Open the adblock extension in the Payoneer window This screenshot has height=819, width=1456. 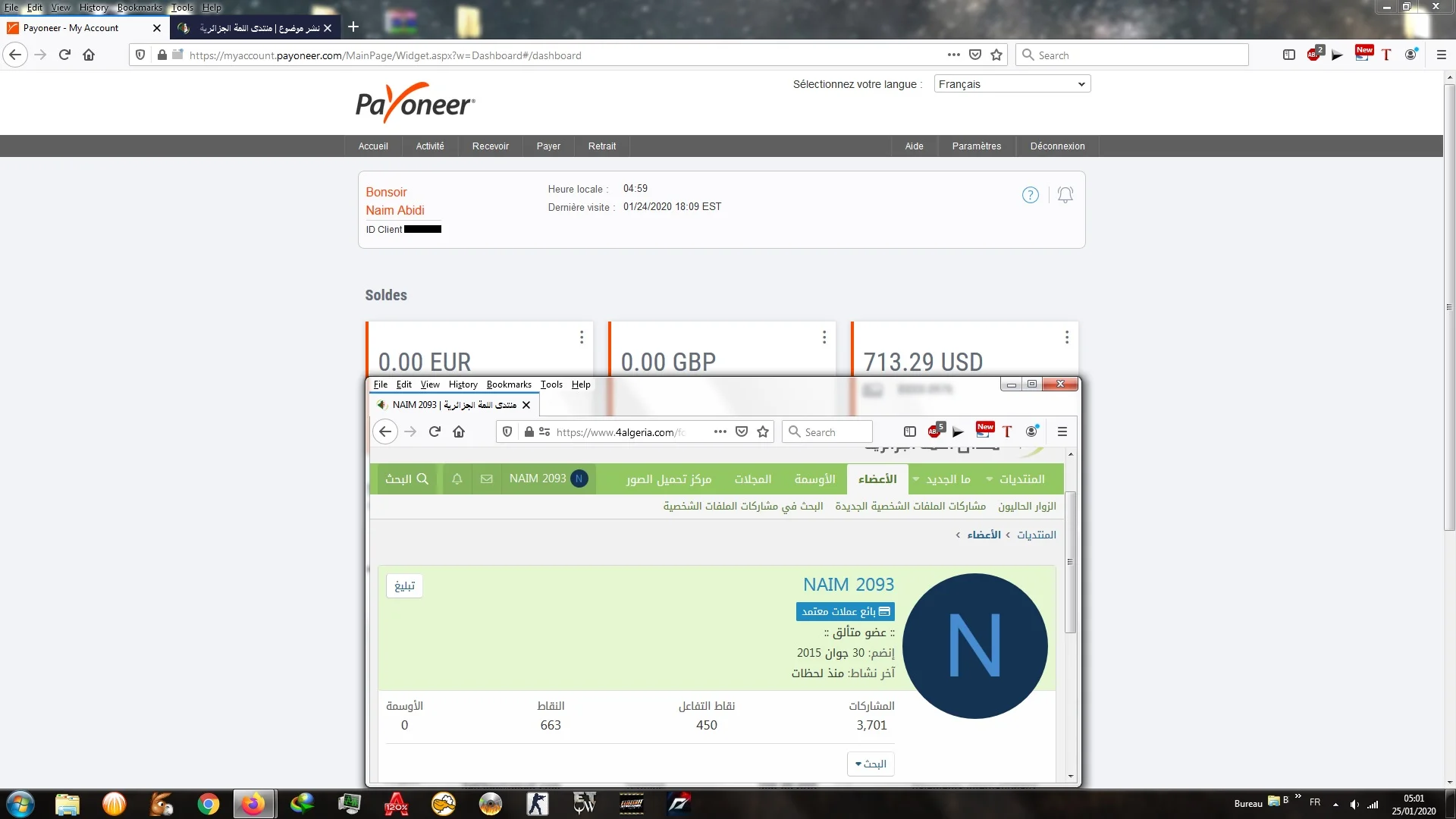click(x=1314, y=54)
